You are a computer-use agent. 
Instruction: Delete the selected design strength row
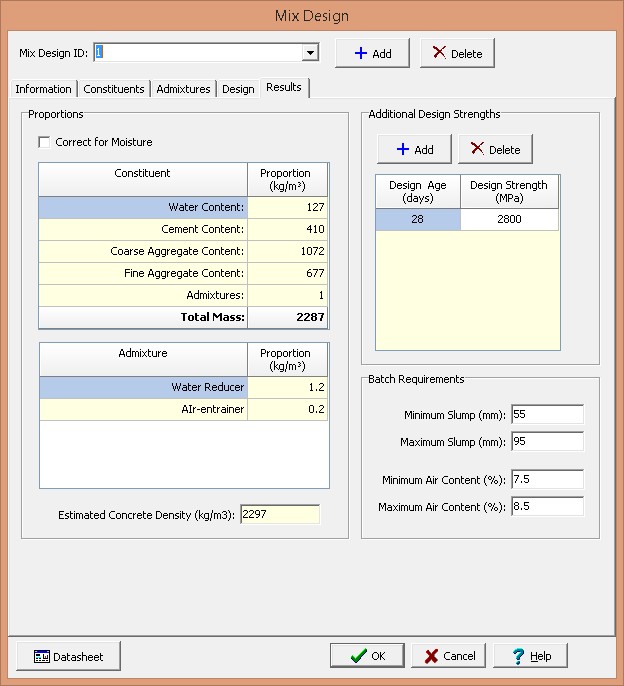pyautogui.click(x=495, y=149)
